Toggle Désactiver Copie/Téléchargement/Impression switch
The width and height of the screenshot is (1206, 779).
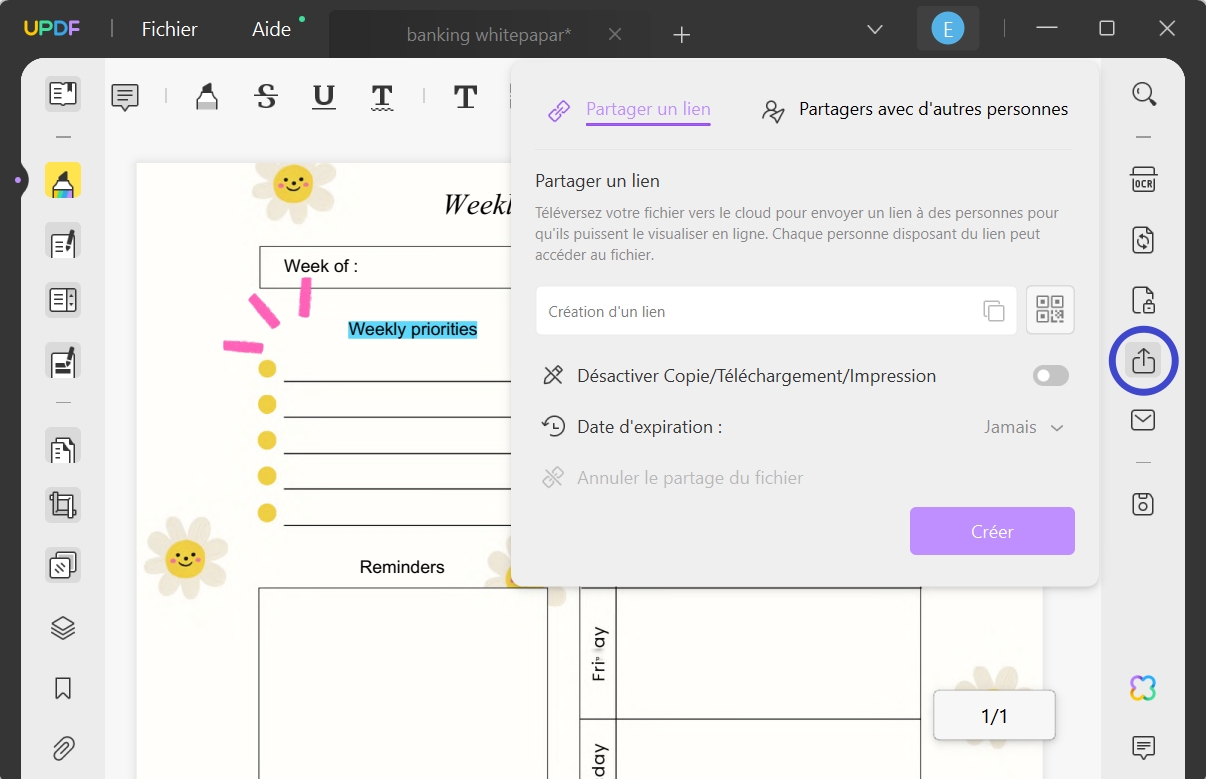coord(1050,376)
